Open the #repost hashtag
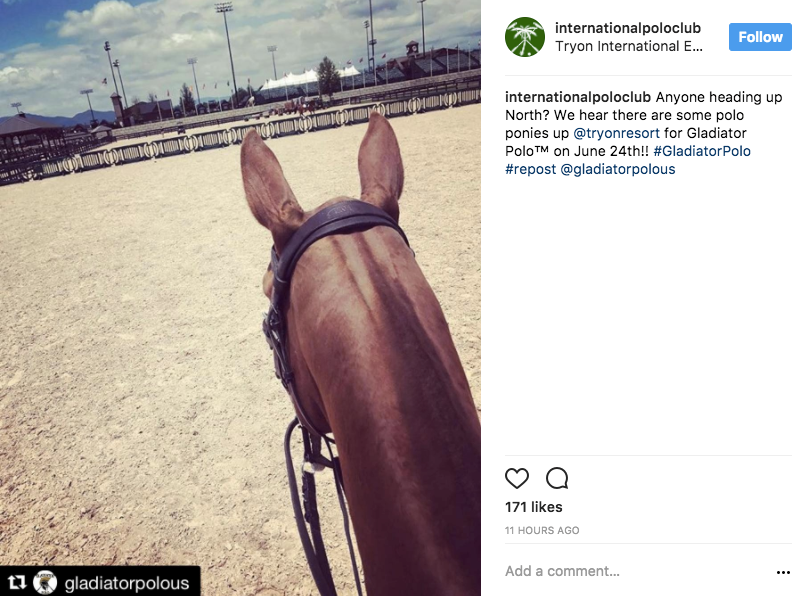 pyautogui.click(x=530, y=169)
